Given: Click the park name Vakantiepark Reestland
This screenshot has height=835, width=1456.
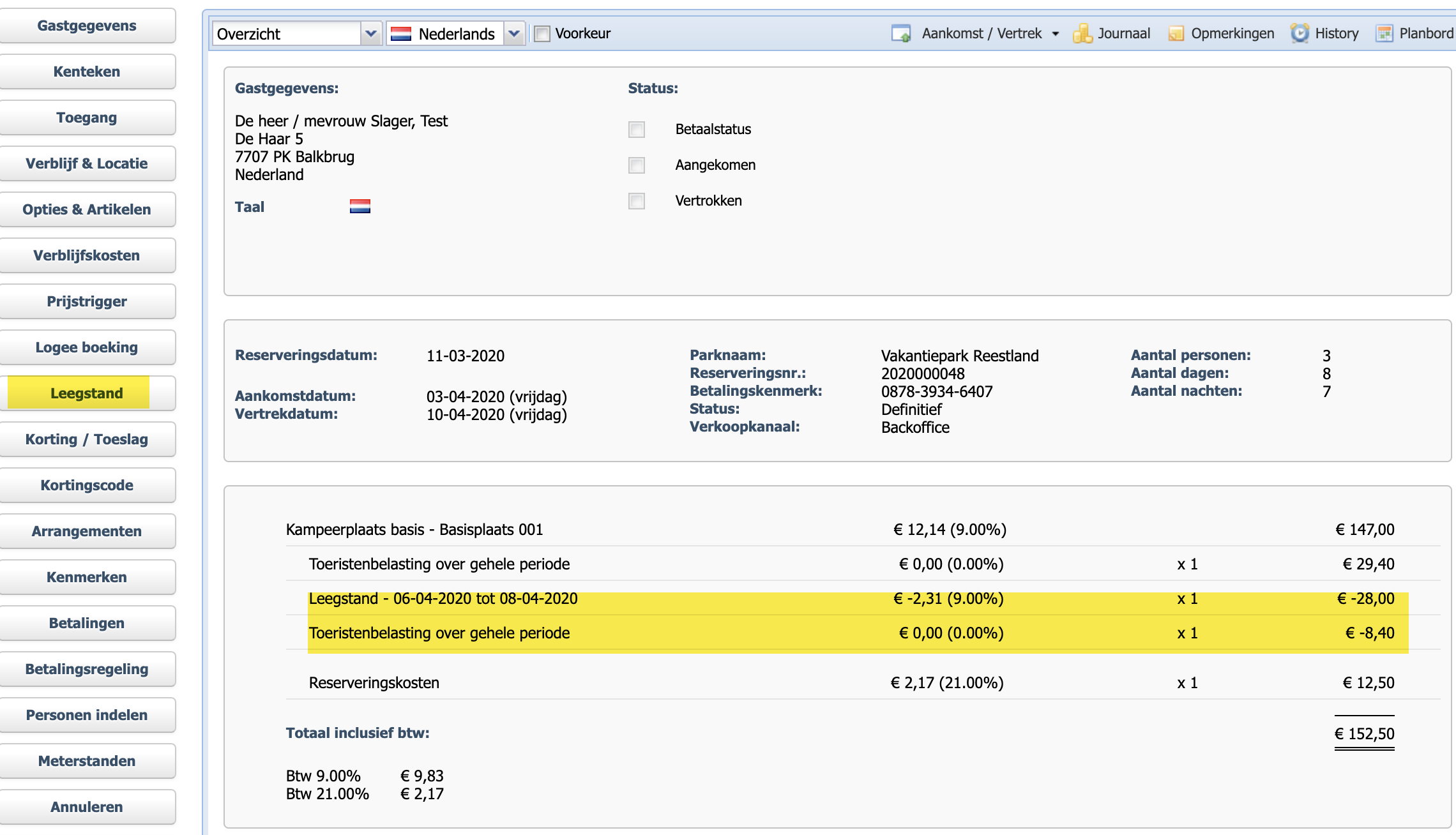Looking at the screenshot, I should point(960,356).
